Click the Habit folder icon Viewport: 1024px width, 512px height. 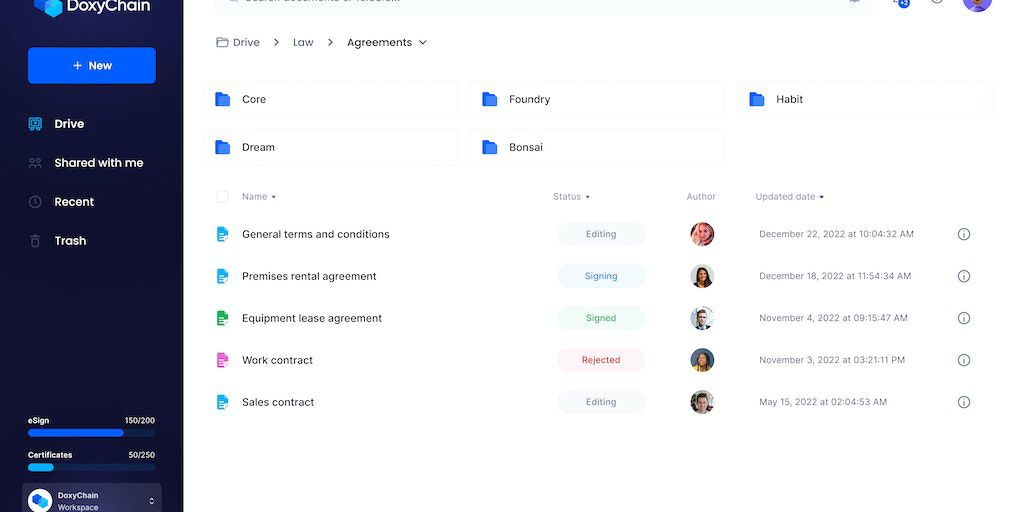click(x=757, y=99)
